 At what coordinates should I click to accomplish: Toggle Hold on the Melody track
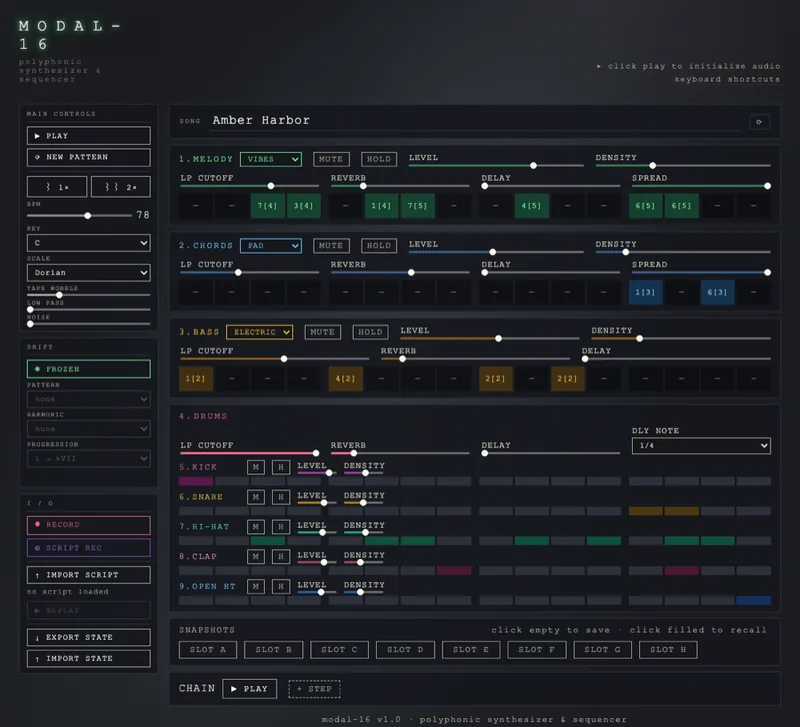pos(379,159)
